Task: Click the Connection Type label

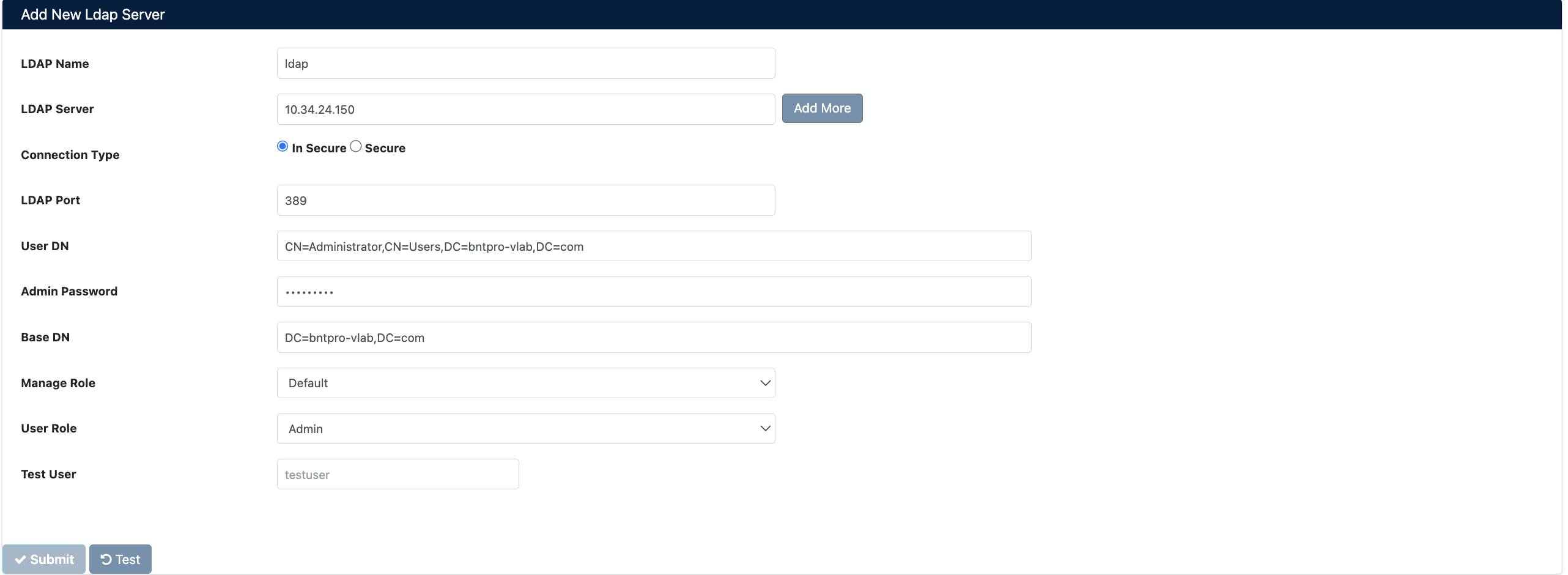Action: point(70,155)
